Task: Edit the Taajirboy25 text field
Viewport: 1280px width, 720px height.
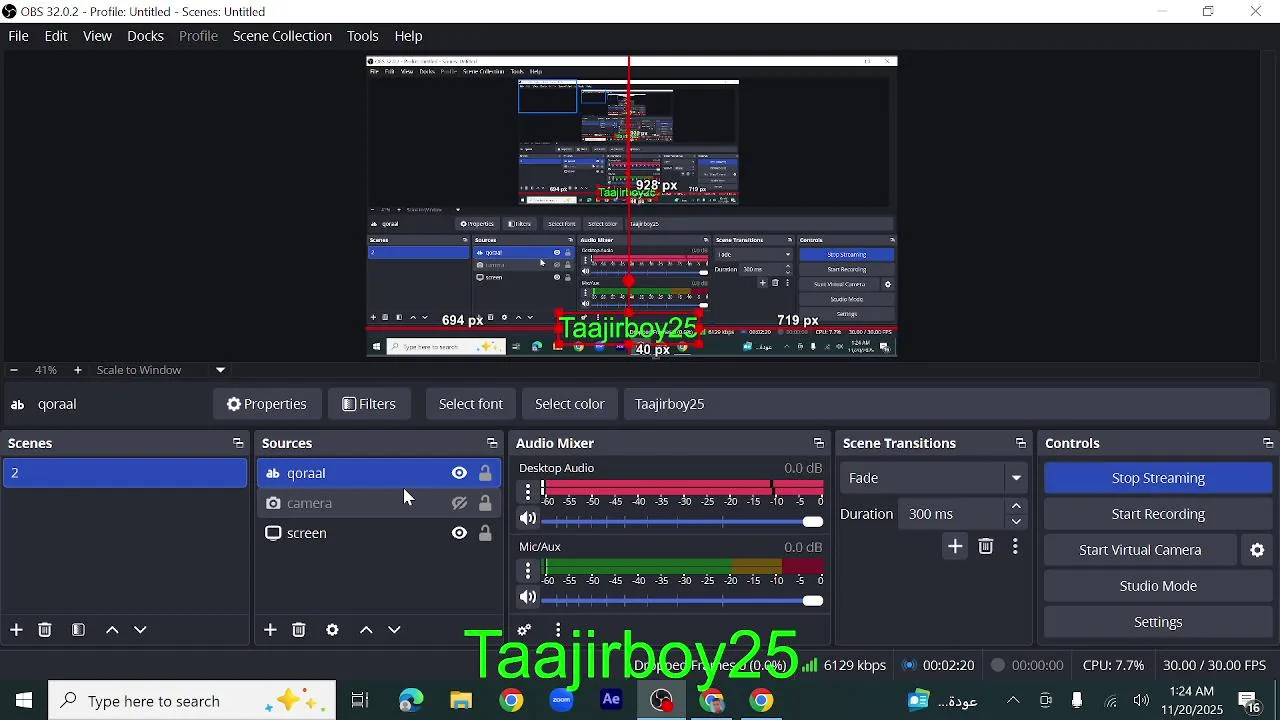Action: click(946, 404)
